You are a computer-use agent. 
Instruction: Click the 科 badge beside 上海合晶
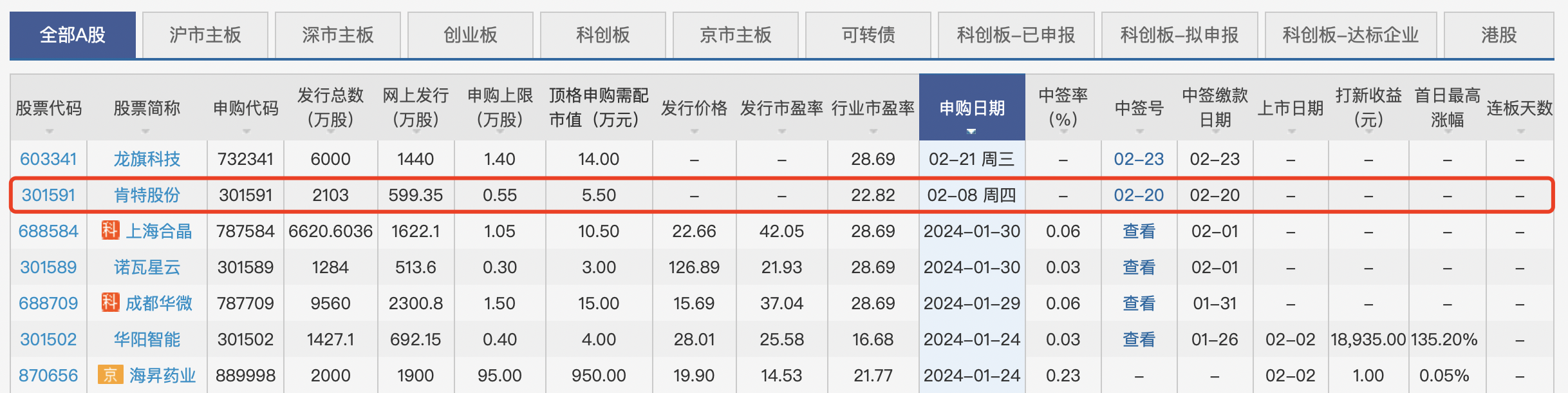(110, 230)
